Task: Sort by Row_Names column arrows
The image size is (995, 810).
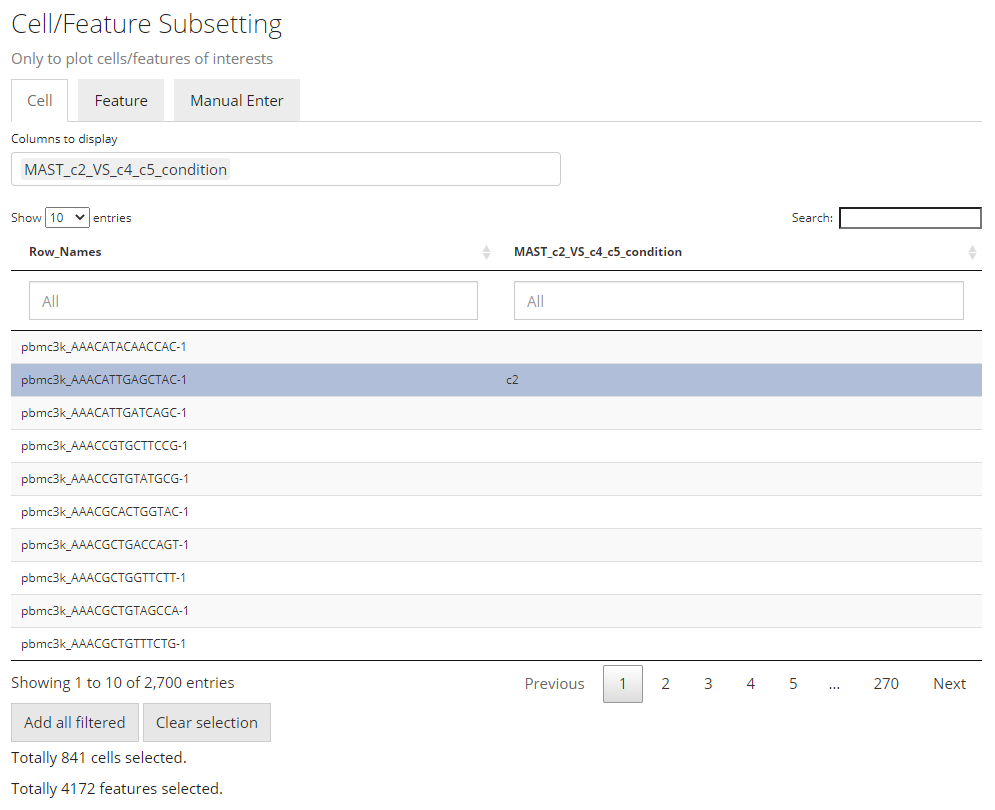Action: tap(486, 253)
